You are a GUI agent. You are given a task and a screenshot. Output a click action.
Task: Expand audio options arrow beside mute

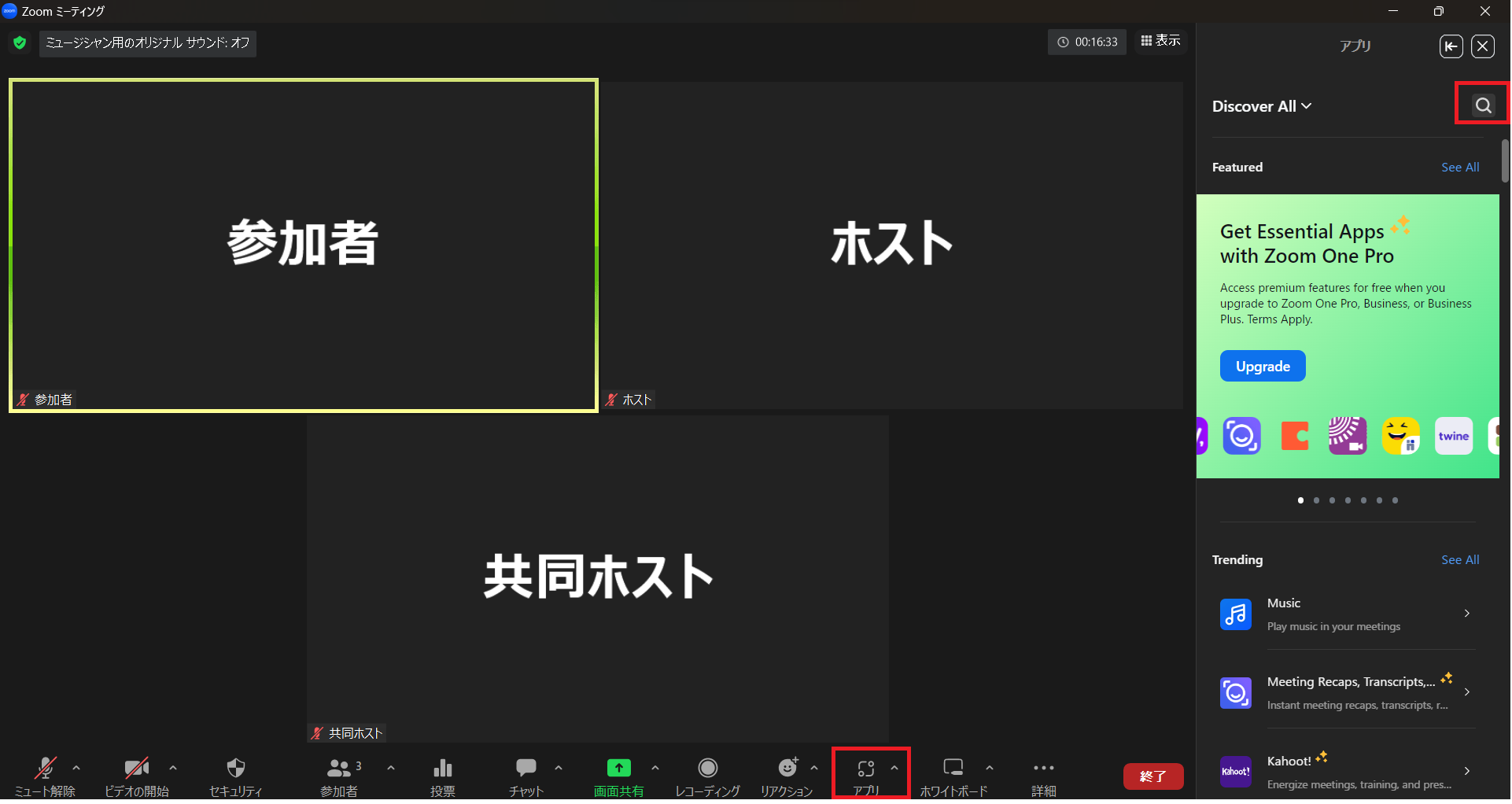coord(76,768)
